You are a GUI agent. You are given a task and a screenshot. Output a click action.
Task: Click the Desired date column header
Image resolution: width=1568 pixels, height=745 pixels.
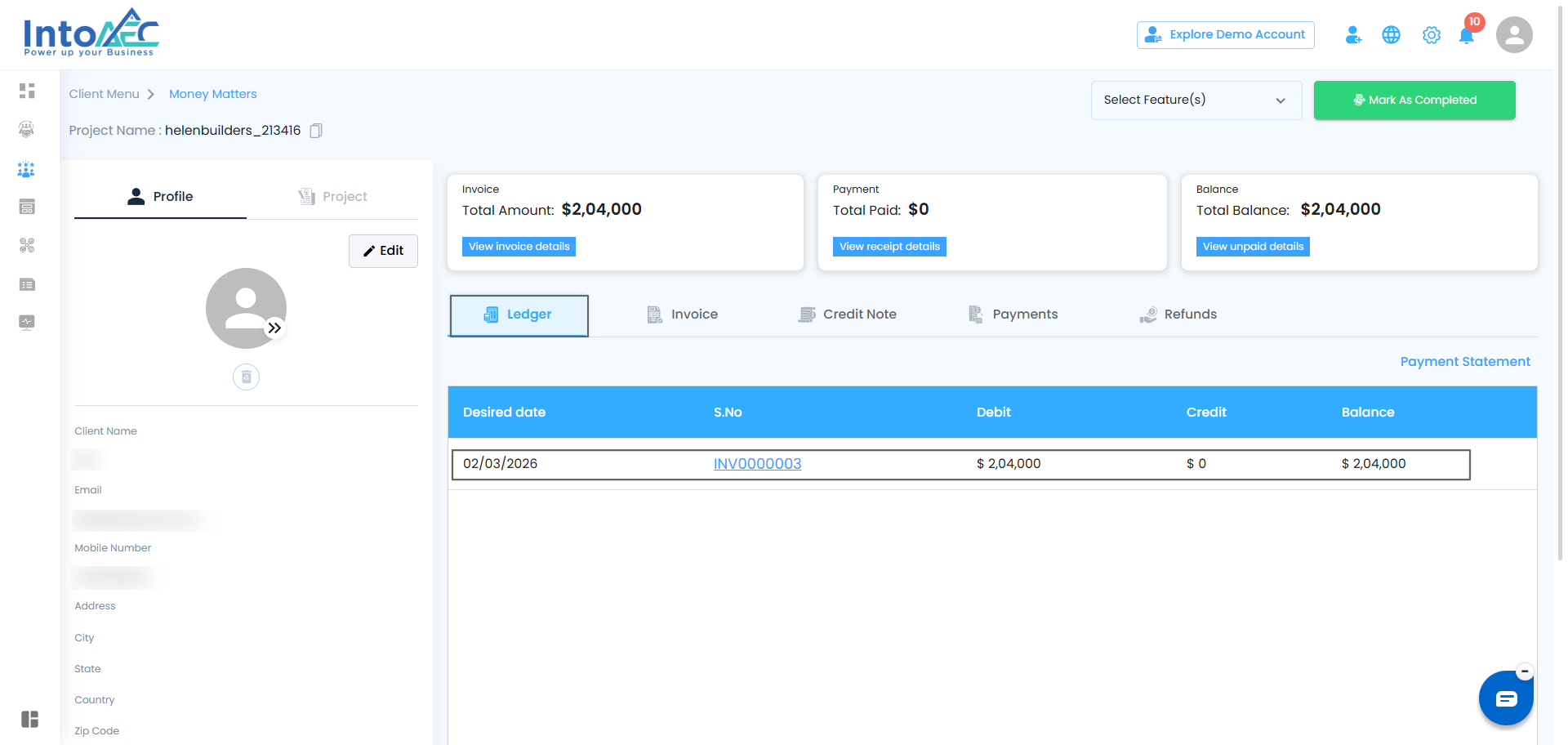(x=504, y=413)
